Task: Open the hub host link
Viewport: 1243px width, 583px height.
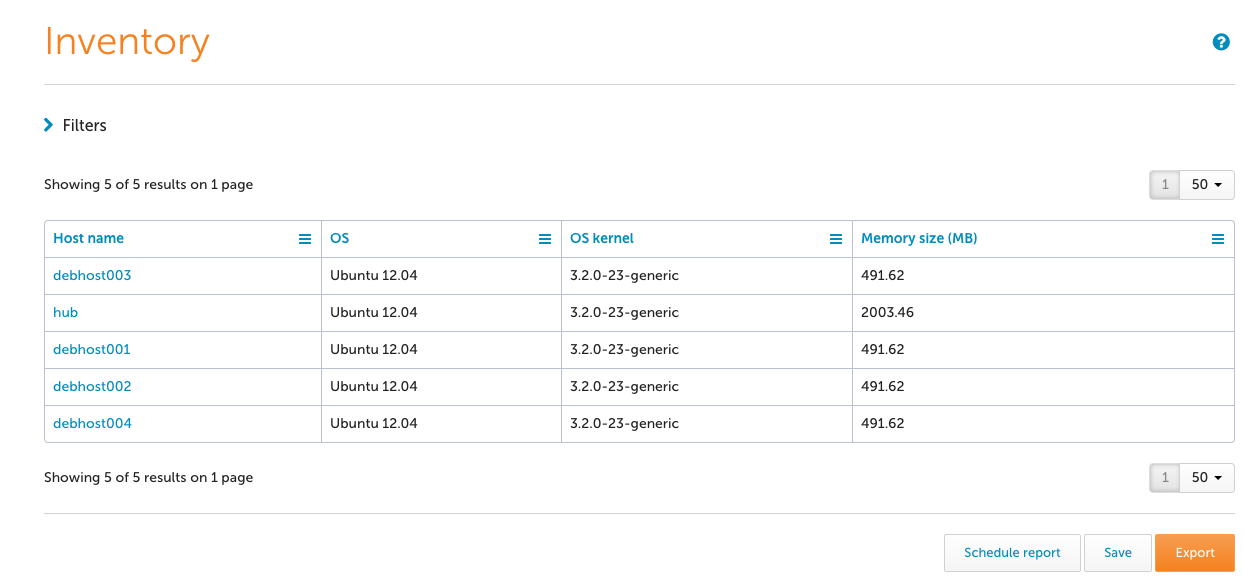Action: tap(65, 313)
